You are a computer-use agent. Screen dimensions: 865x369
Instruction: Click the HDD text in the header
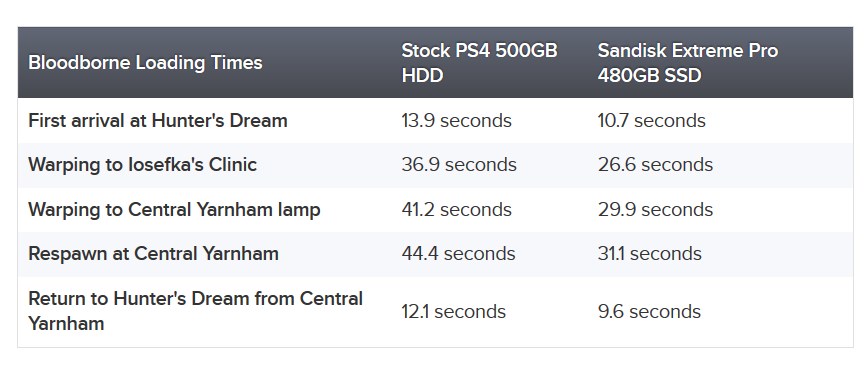[422, 76]
